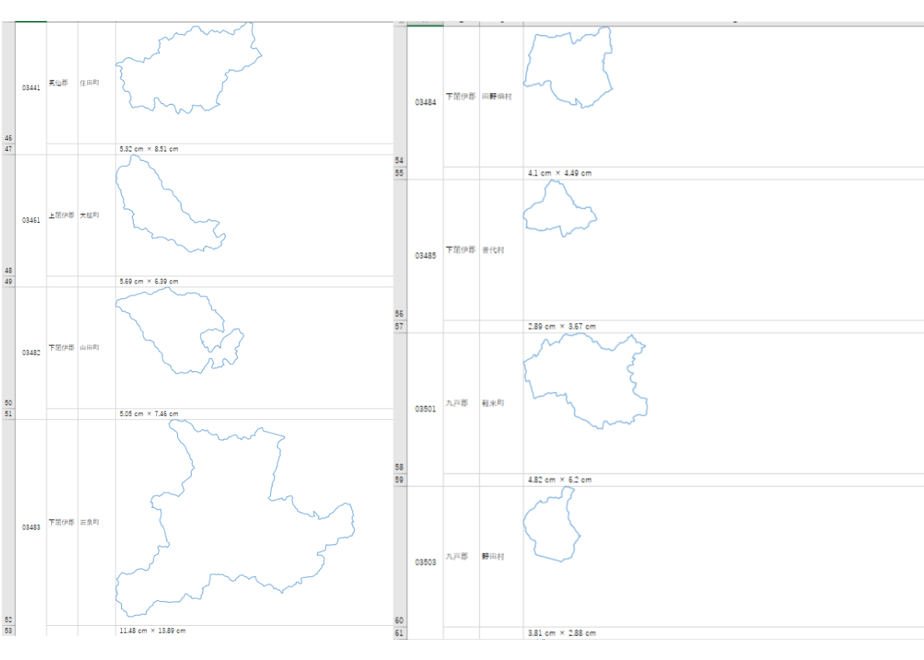
Task: Select the small map outline for 03485
Action: [560, 209]
